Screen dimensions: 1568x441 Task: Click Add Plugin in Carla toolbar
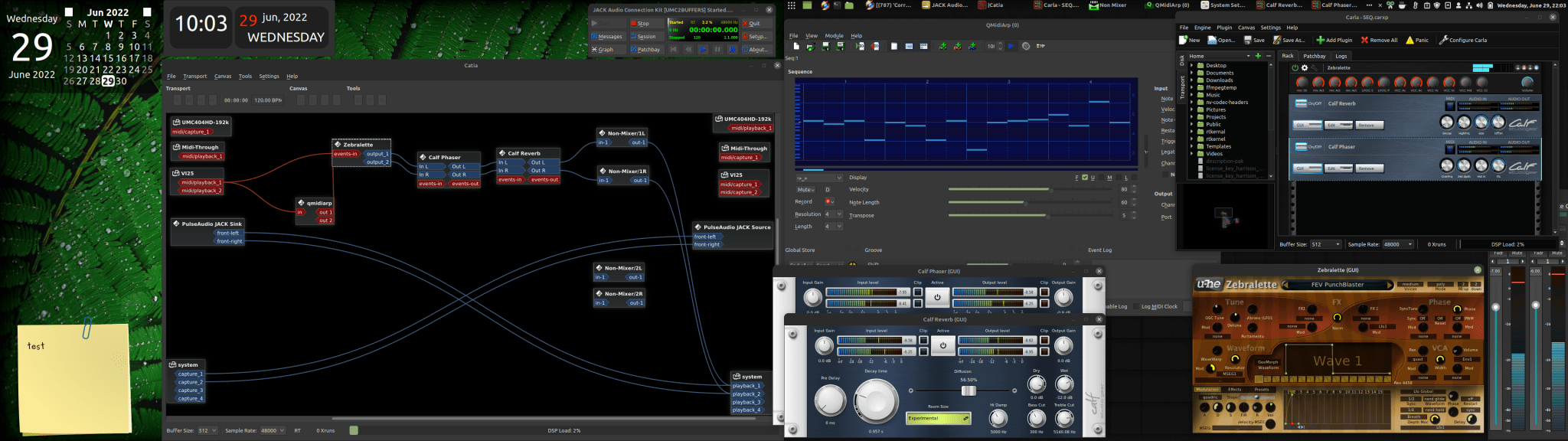tap(1334, 40)
